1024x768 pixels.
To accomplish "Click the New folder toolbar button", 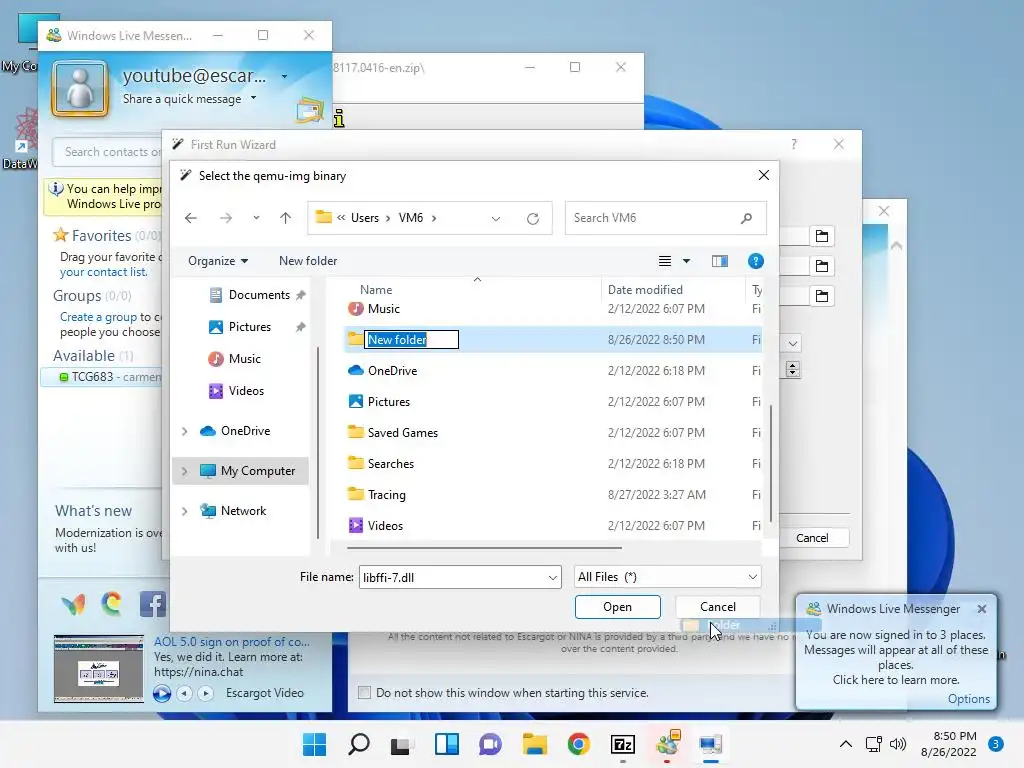I will [x=308, y=261].
